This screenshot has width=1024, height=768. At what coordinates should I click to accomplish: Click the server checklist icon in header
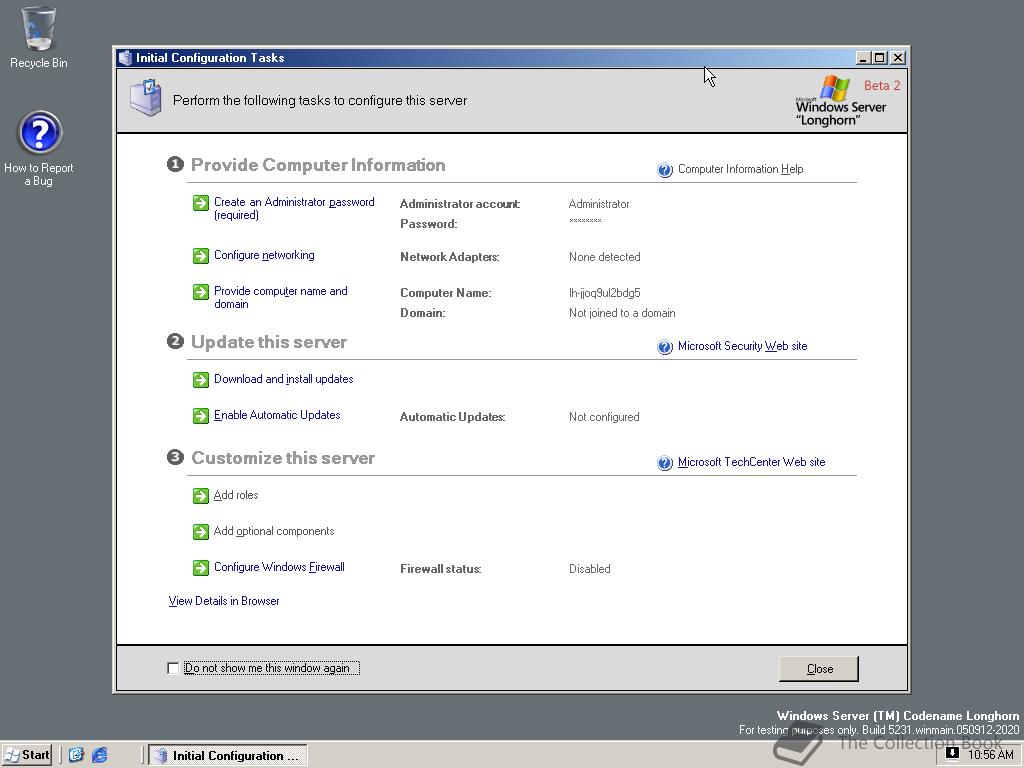tap(146, 98)
